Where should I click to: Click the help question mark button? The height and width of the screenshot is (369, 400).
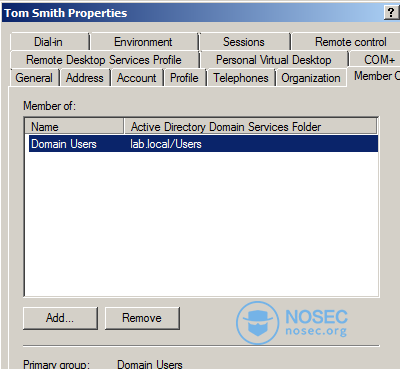[391, 13]
